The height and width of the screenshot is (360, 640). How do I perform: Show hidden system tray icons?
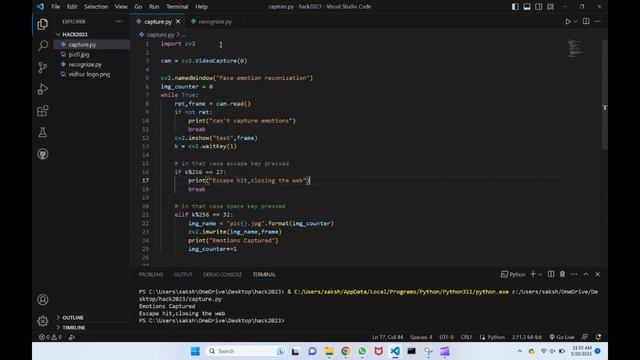point(520,351)
